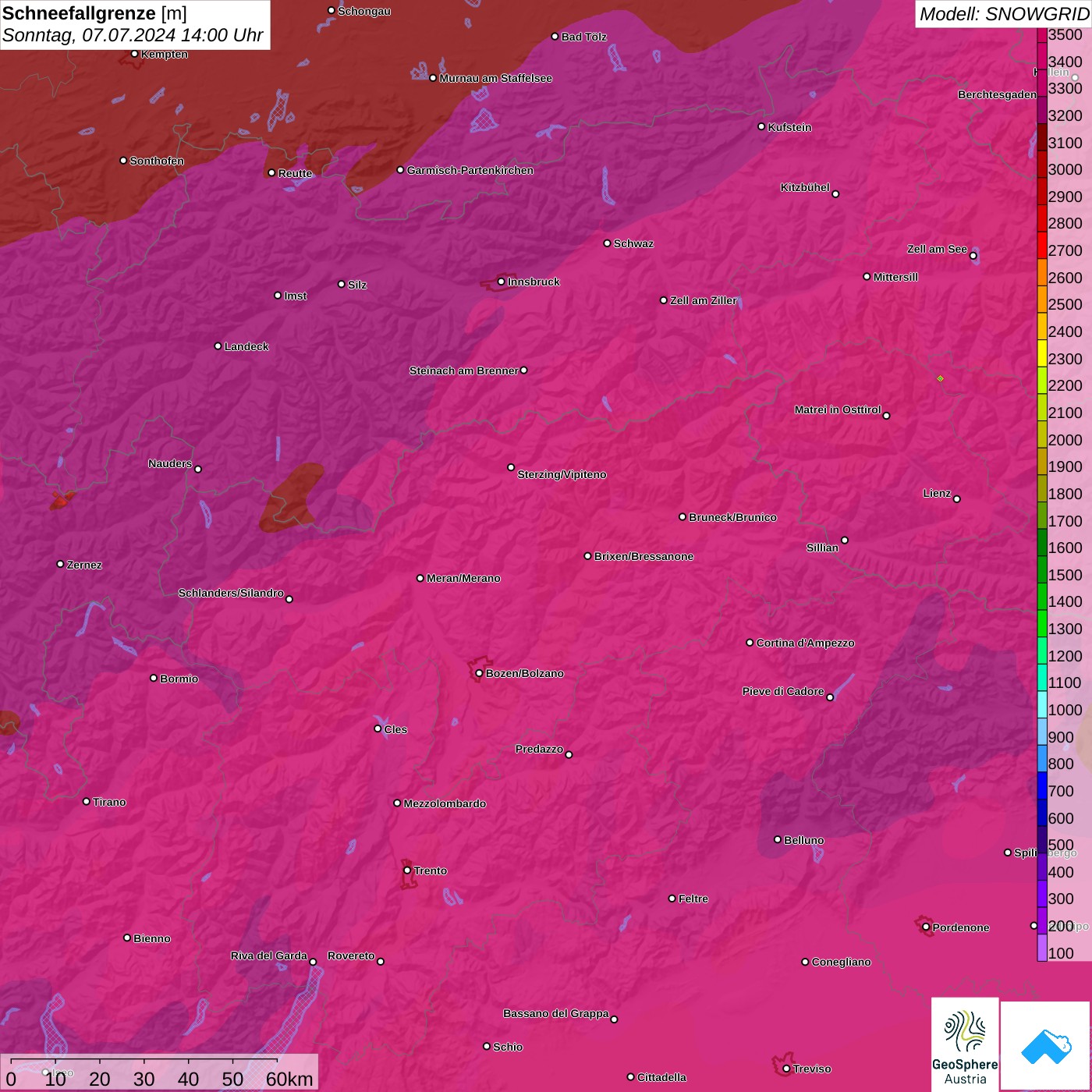Click the Rovereto label
This screenshot has height=1092, width=1092.
pos(351,955)
